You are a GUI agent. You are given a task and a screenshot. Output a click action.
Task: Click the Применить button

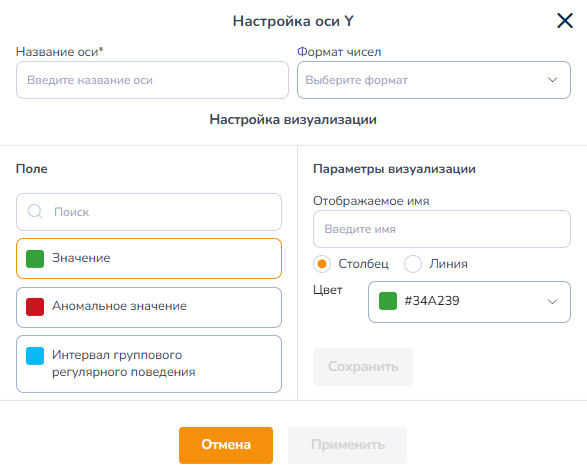pos(347,445)
